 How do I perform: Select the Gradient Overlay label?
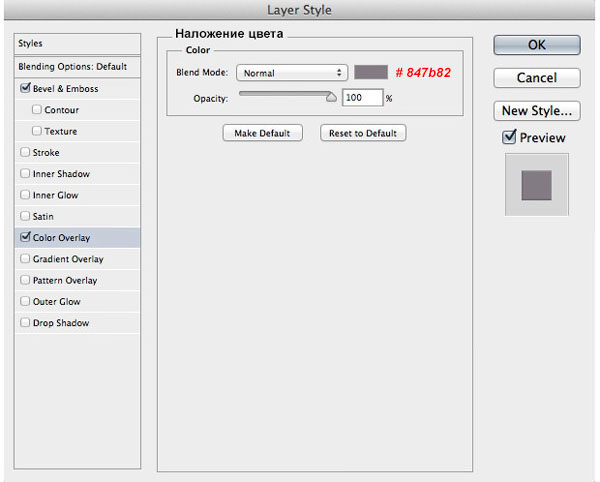[68, 259]
